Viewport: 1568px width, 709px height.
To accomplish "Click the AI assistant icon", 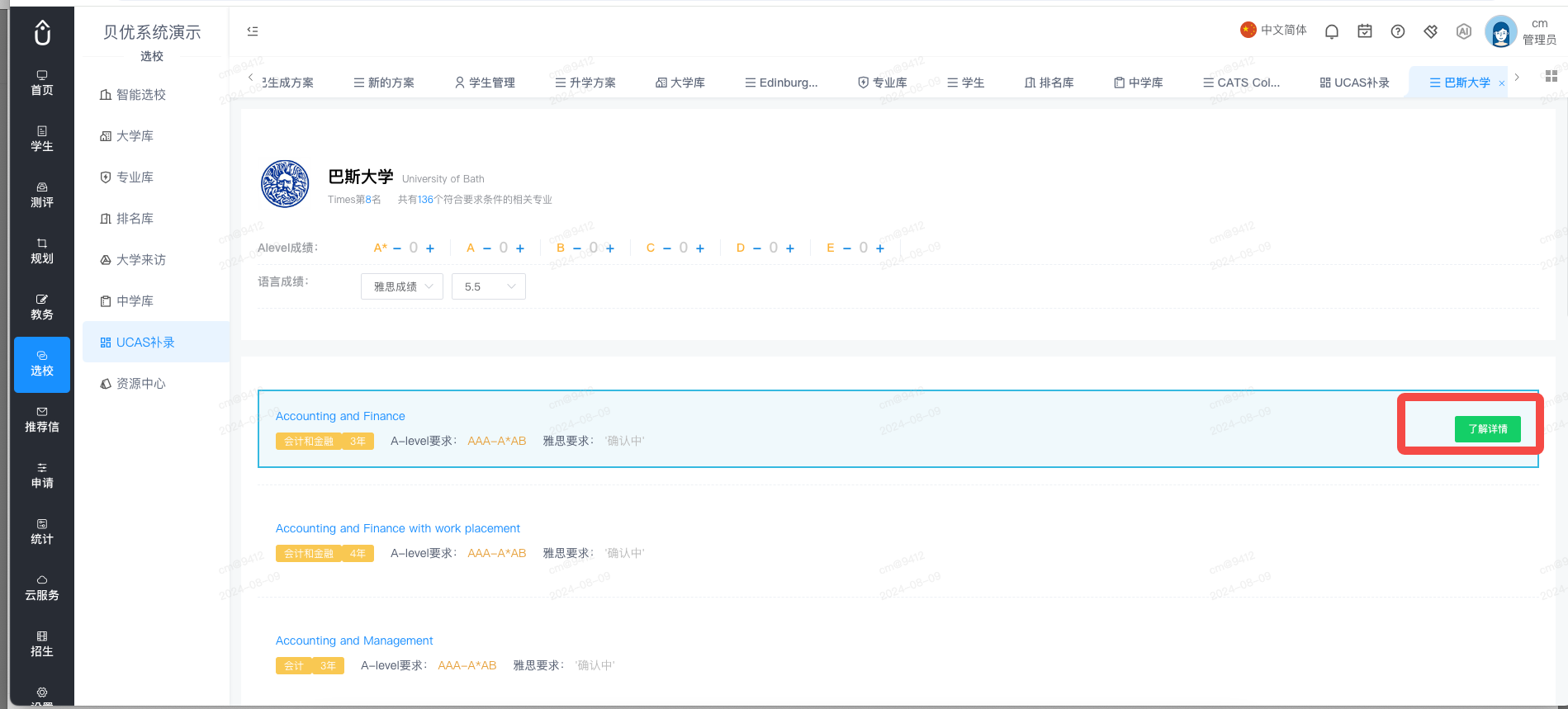I will tap(1464, 31).
